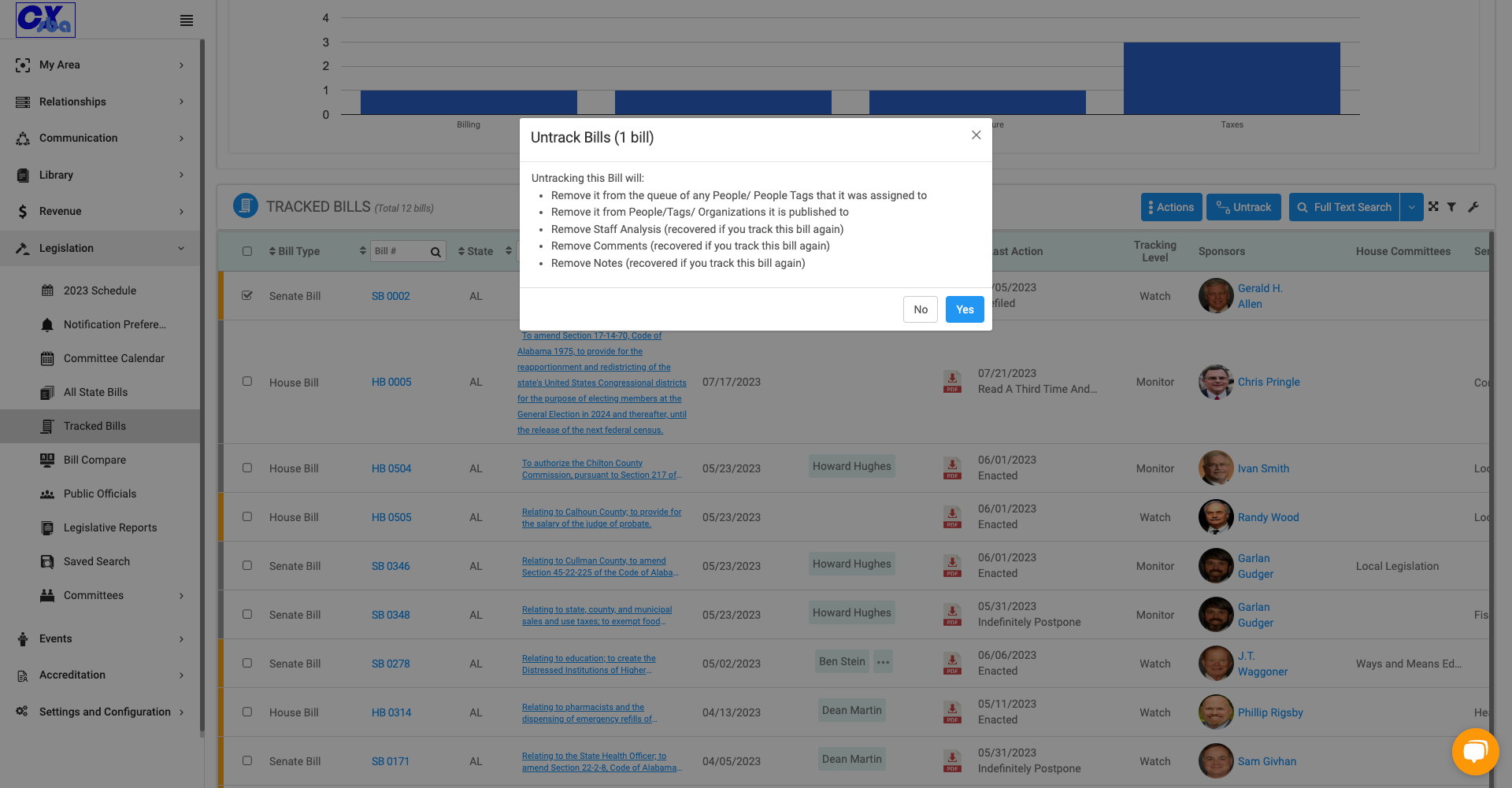
Task: Check the SB 0346 row checkbox
Action: coord(247,565)
